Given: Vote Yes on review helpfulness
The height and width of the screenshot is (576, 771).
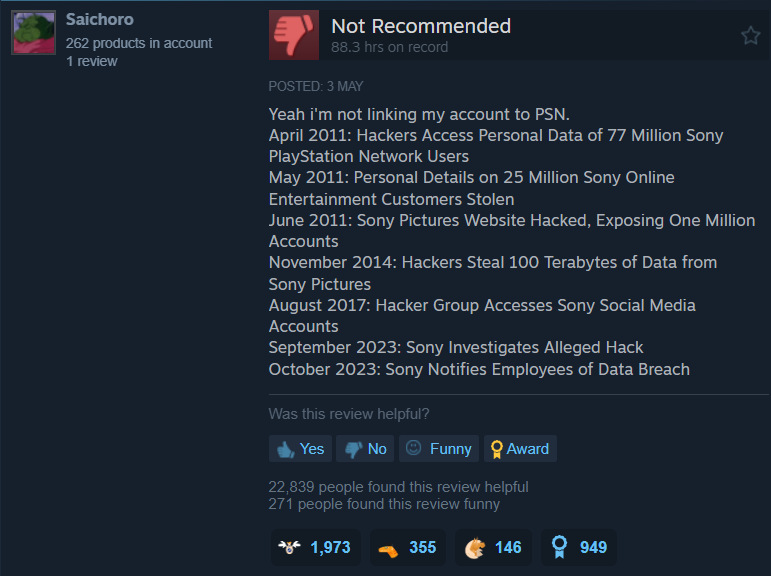Looking at the screenshot, I should pos(300,449).
